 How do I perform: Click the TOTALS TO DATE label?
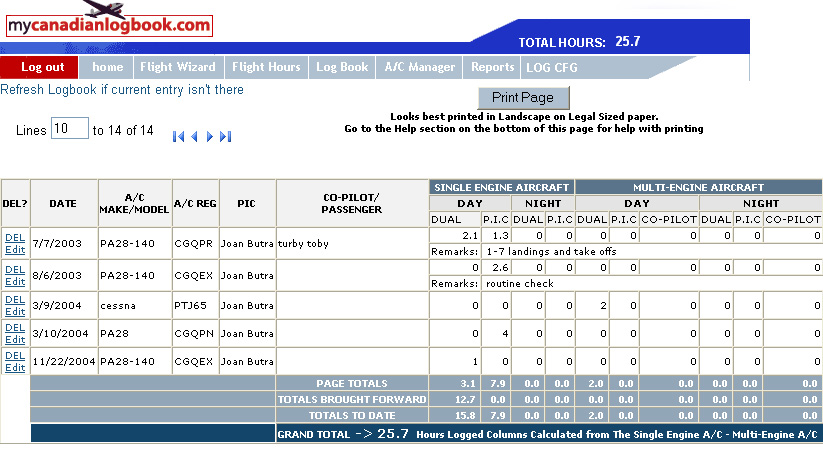click(352, 415)
